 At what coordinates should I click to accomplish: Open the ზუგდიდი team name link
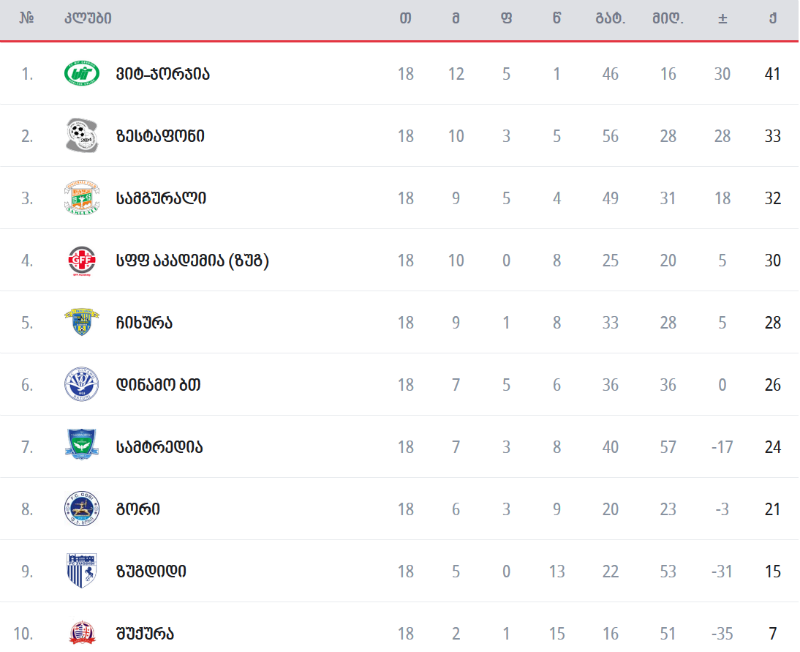[x=151, y=571]
